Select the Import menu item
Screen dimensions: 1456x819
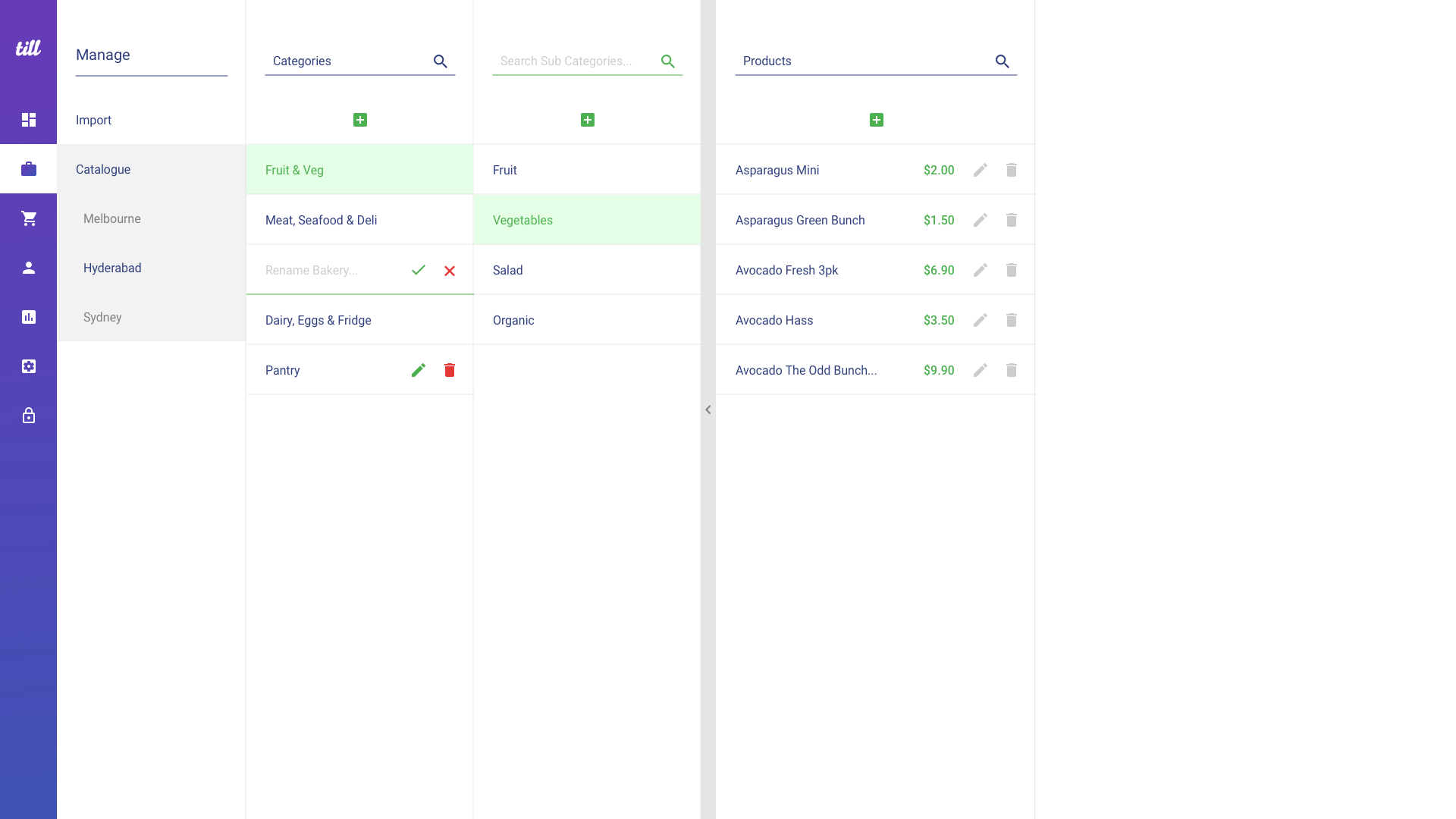94,120
